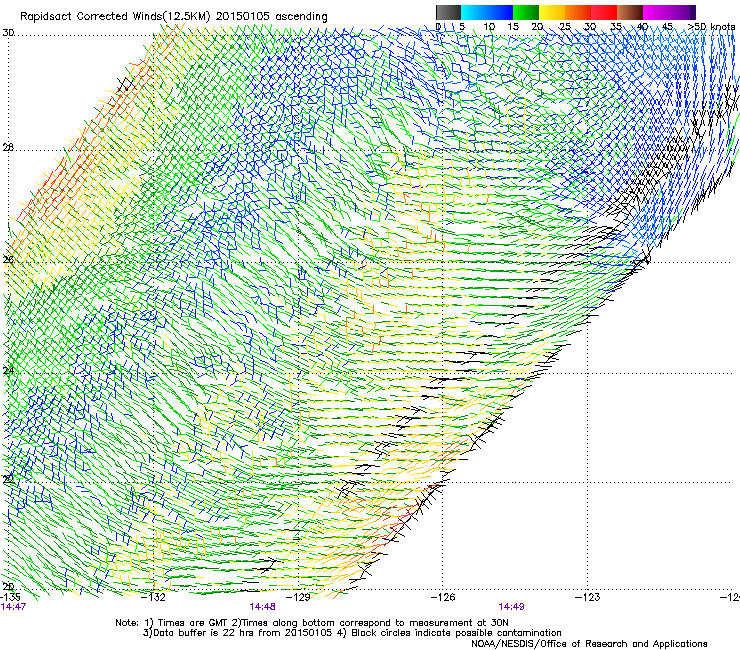Screen dimensions: 740x650
Task: Click the latitude label '26'
Action: coord(8,259)
